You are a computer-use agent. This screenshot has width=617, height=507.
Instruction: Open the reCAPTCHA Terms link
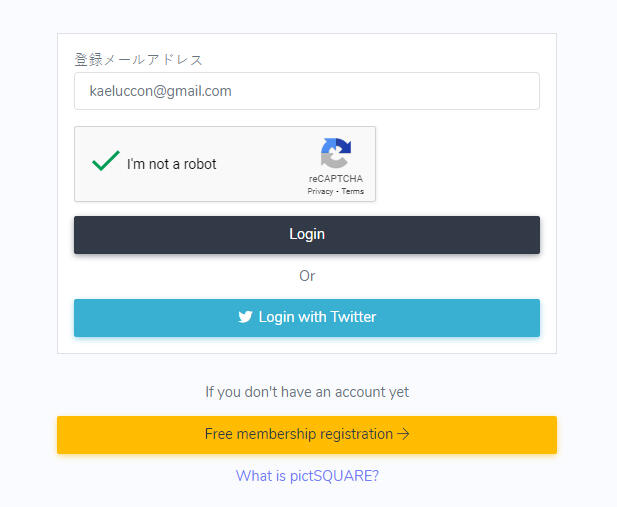(353, 191)
